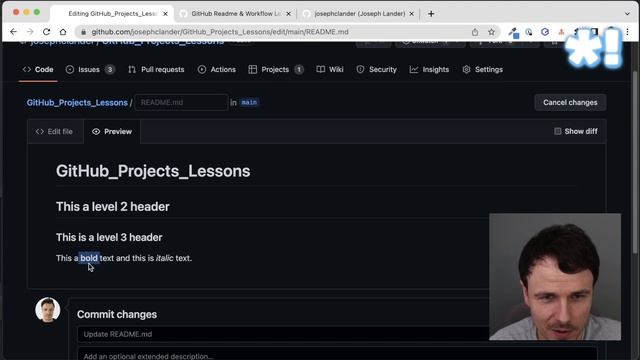
Task: Click the address bar URL
Action: [220, 32]
